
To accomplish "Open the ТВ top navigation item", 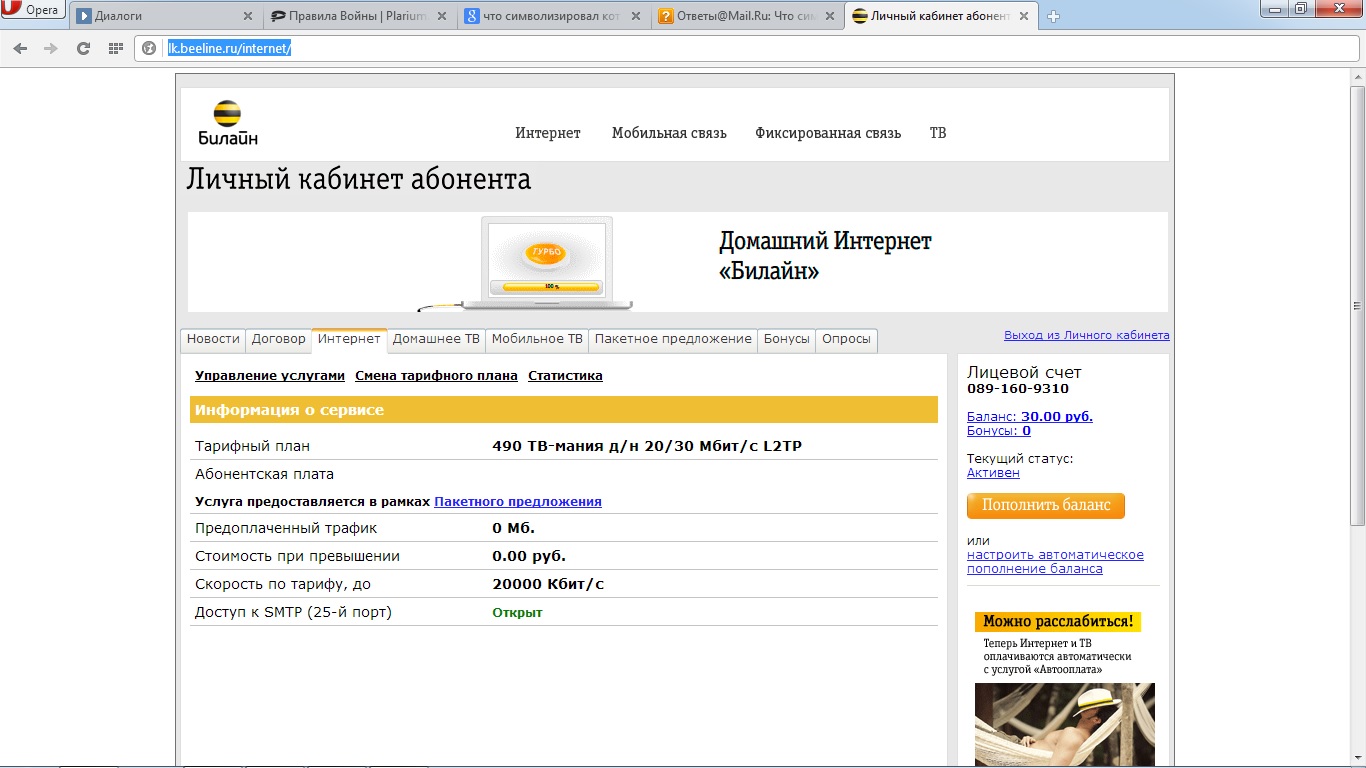I will coord(938,133).
